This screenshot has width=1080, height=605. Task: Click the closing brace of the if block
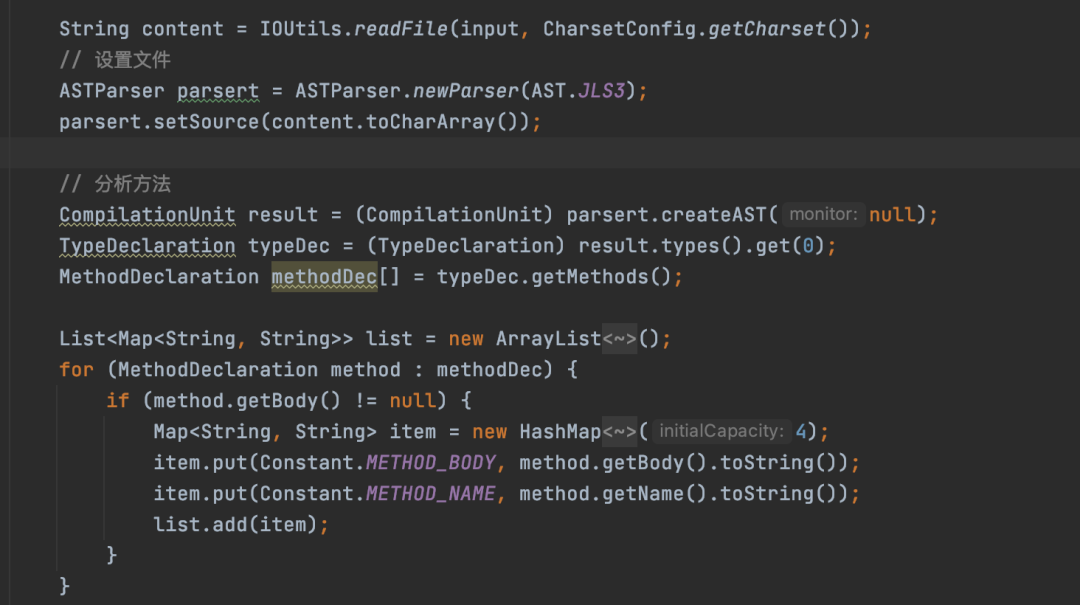(x=112, y=555)
